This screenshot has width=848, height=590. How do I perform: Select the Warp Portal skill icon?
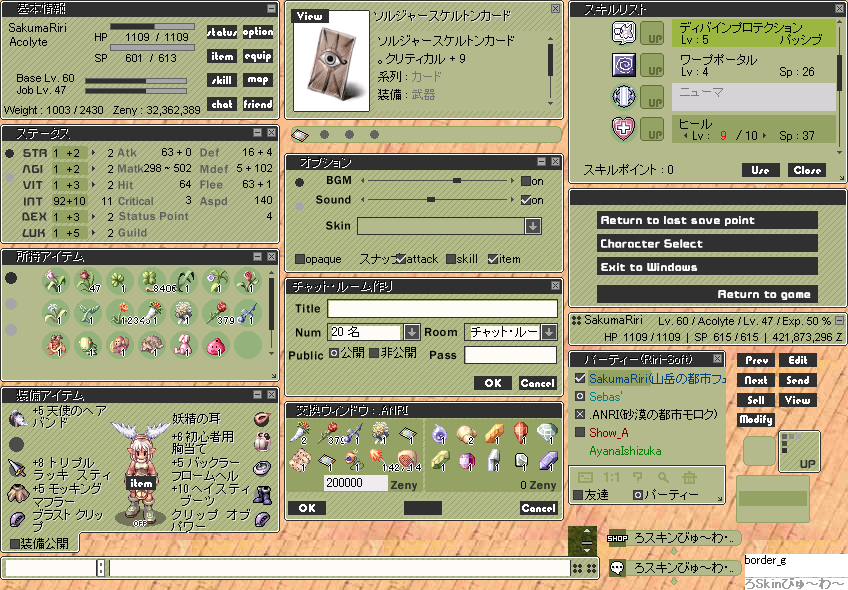(x=624, y=65)
